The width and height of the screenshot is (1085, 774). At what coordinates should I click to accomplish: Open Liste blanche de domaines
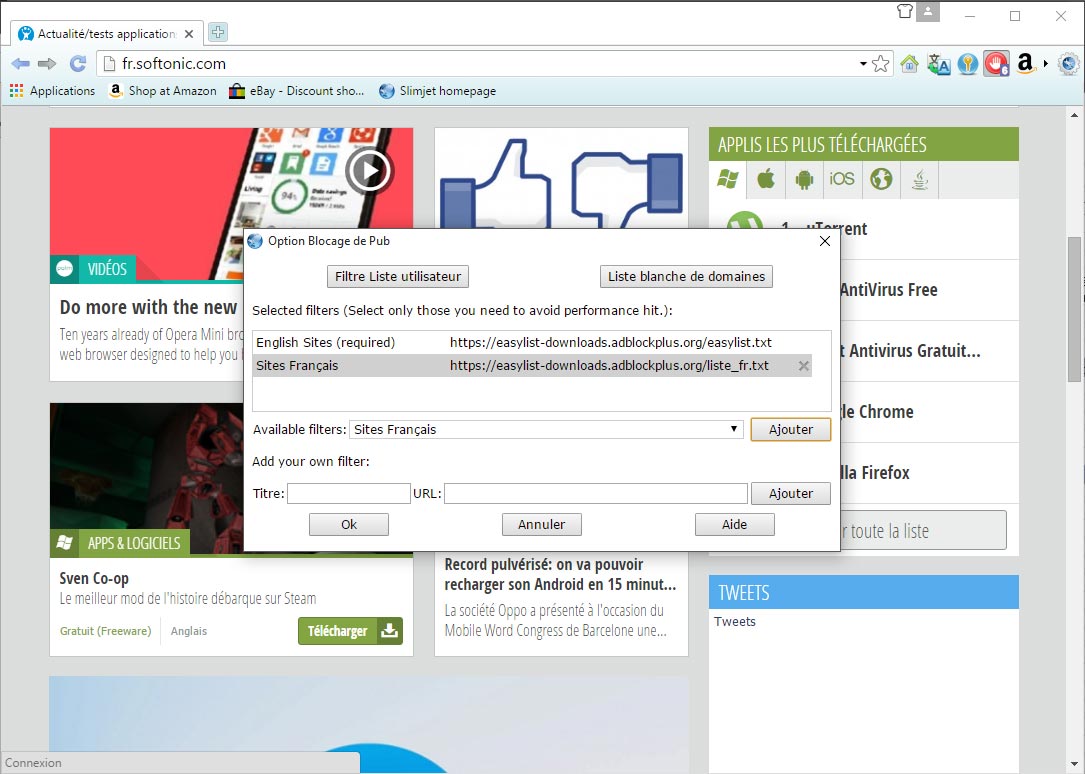point(686,277)
